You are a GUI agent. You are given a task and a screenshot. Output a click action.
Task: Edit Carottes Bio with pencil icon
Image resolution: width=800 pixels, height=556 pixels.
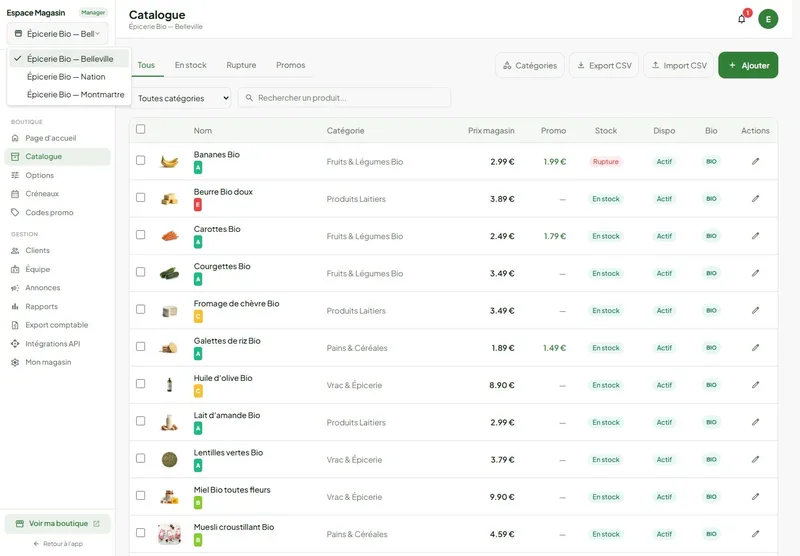click(x=755, y=236)
